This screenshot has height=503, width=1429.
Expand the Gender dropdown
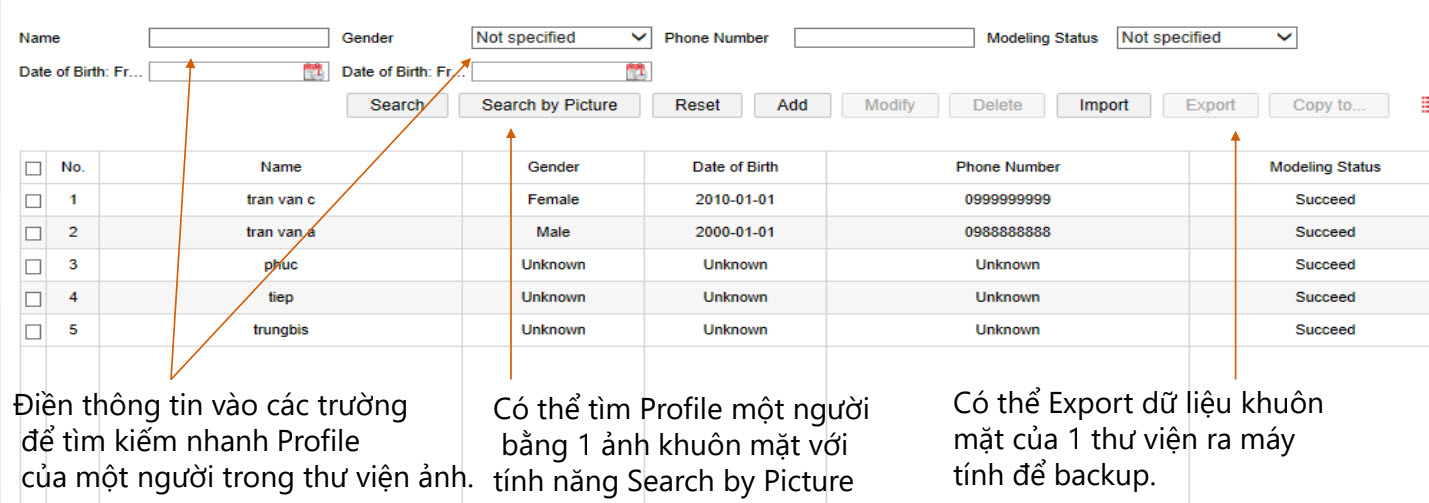561,38
